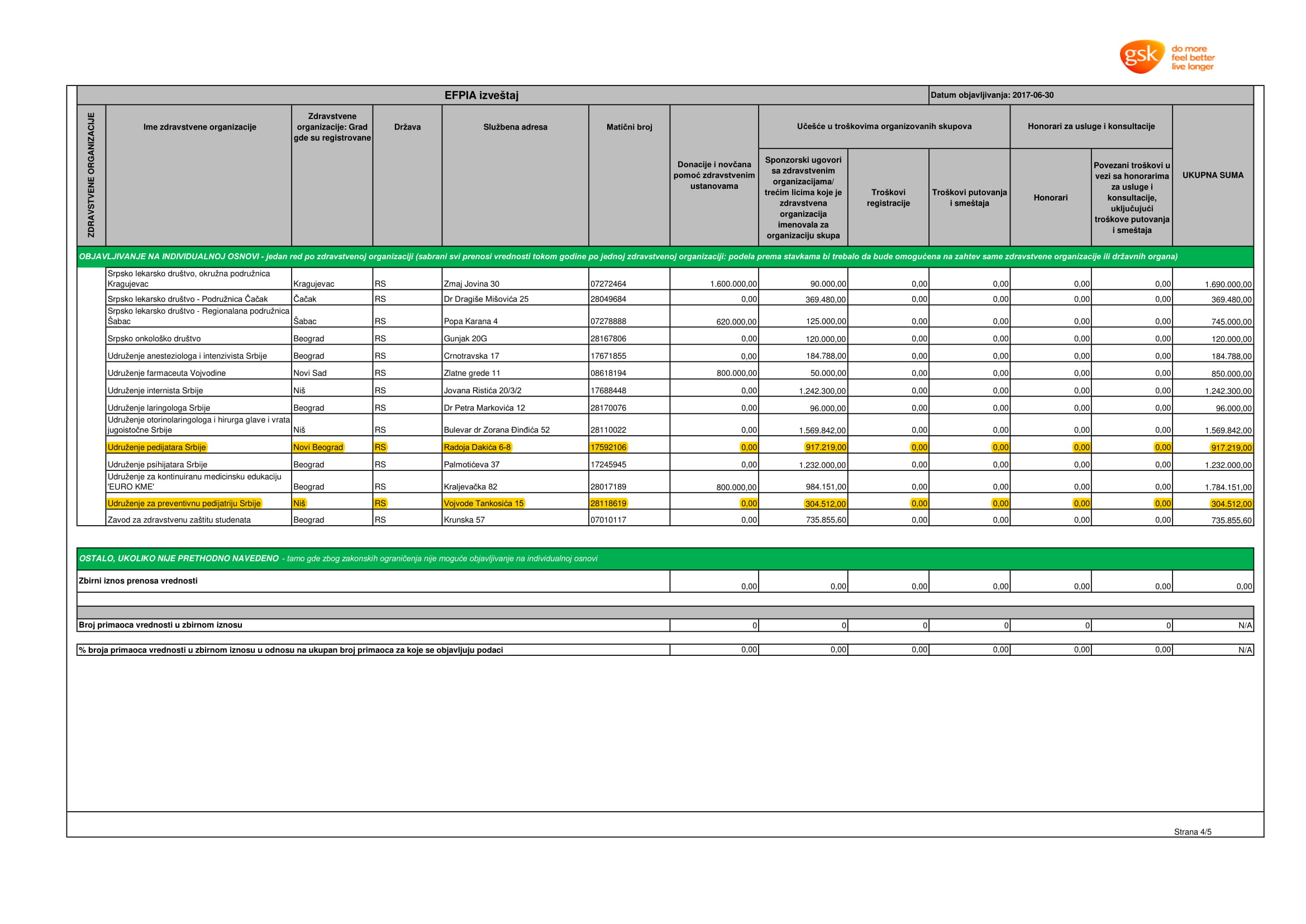Select the UKUPNA SUMA column header
This screenshot has height=924, width=1306.
(1212, 175)
